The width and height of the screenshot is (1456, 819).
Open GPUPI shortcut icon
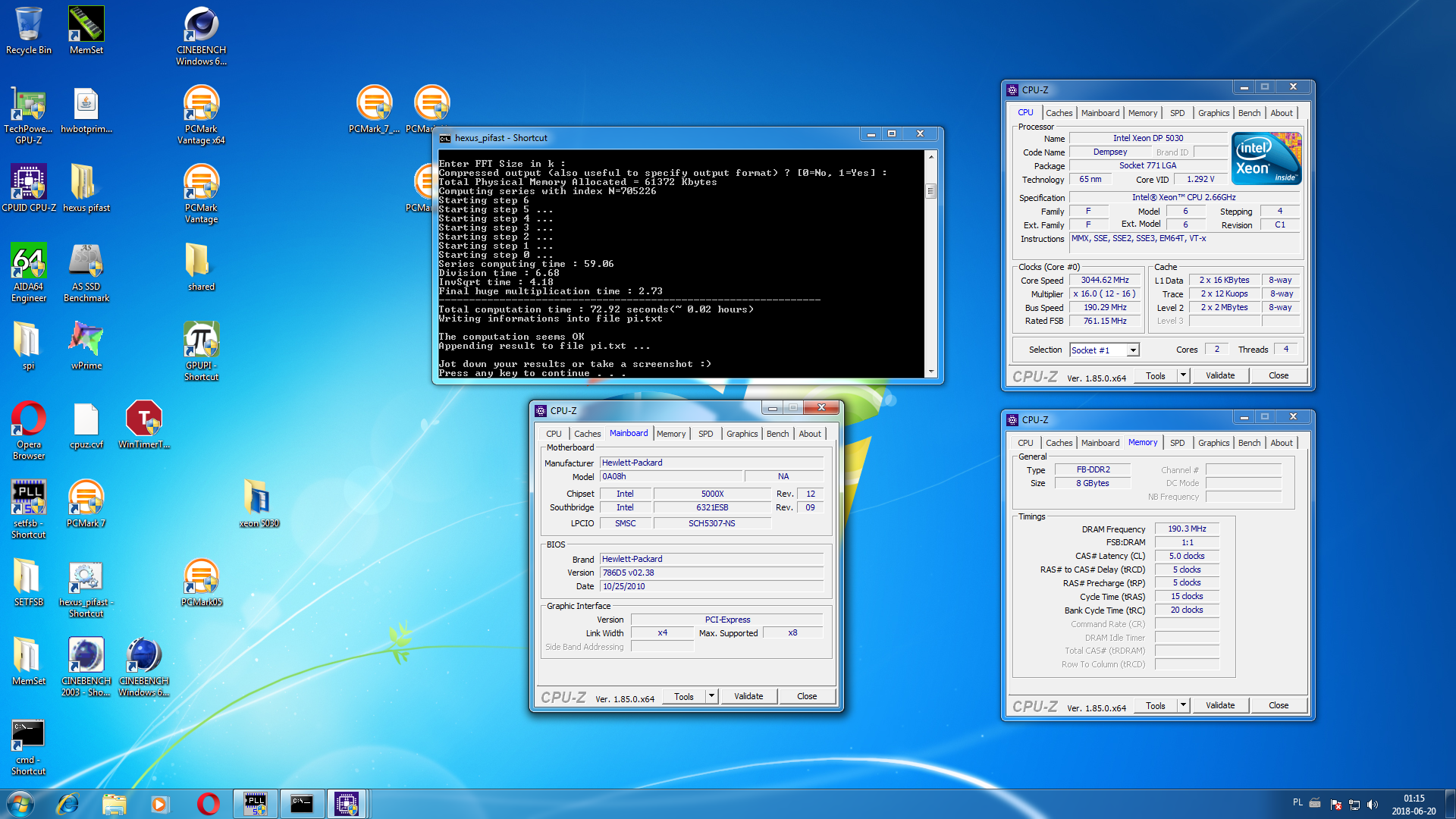201,351
